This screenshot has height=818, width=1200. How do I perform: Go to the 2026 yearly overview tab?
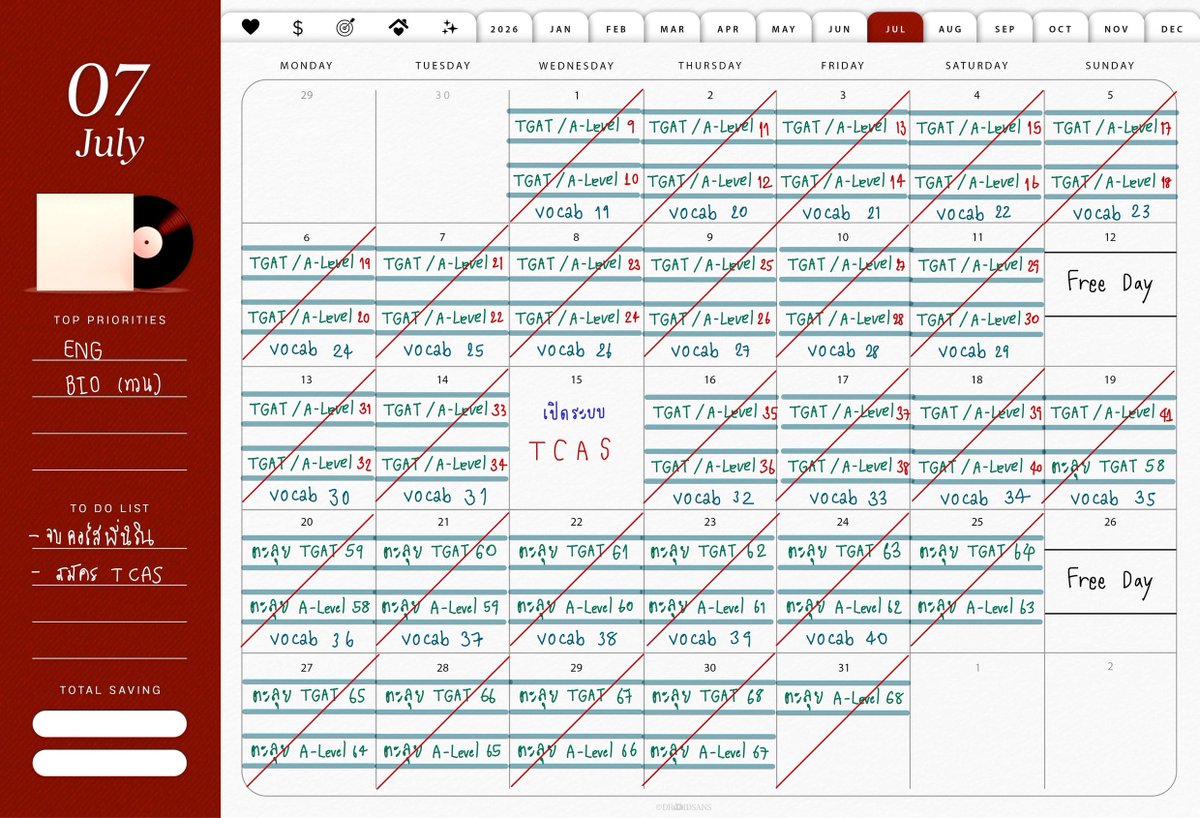(x=505, y=29)
